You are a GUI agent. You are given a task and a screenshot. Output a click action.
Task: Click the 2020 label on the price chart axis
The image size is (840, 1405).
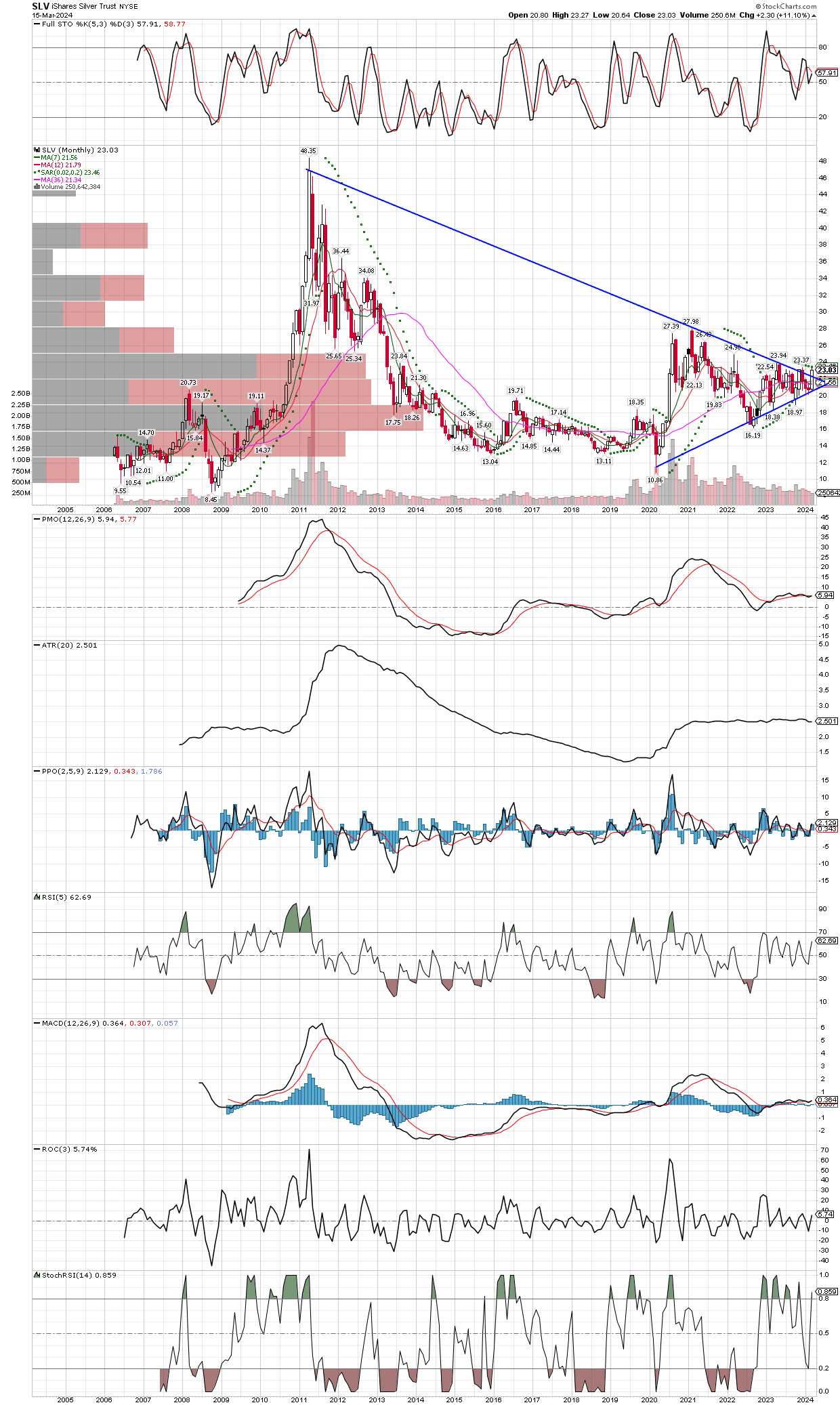(649, 509)
